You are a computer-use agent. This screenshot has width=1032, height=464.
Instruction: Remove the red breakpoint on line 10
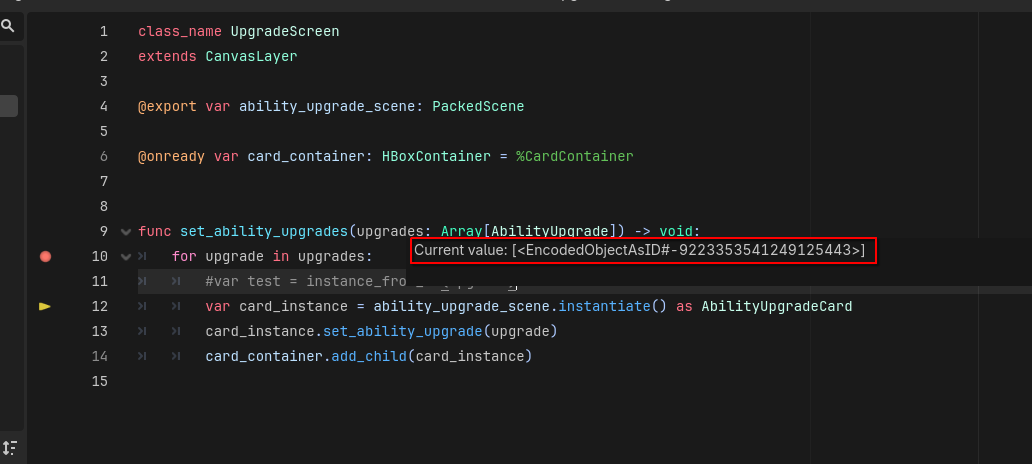pos(45,257)
